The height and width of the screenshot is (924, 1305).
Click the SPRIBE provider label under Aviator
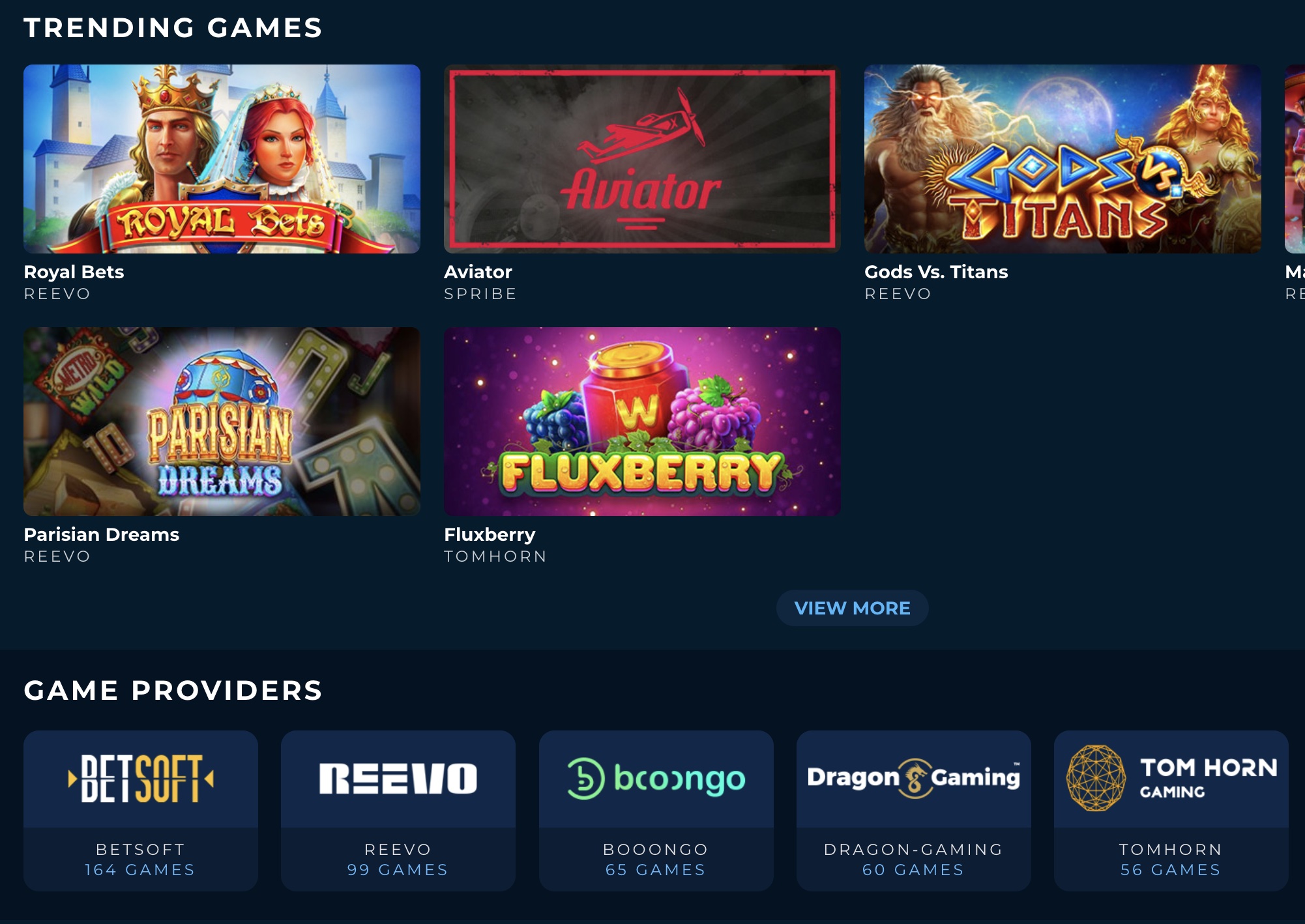pyautogui.click(x=480, y=294)
